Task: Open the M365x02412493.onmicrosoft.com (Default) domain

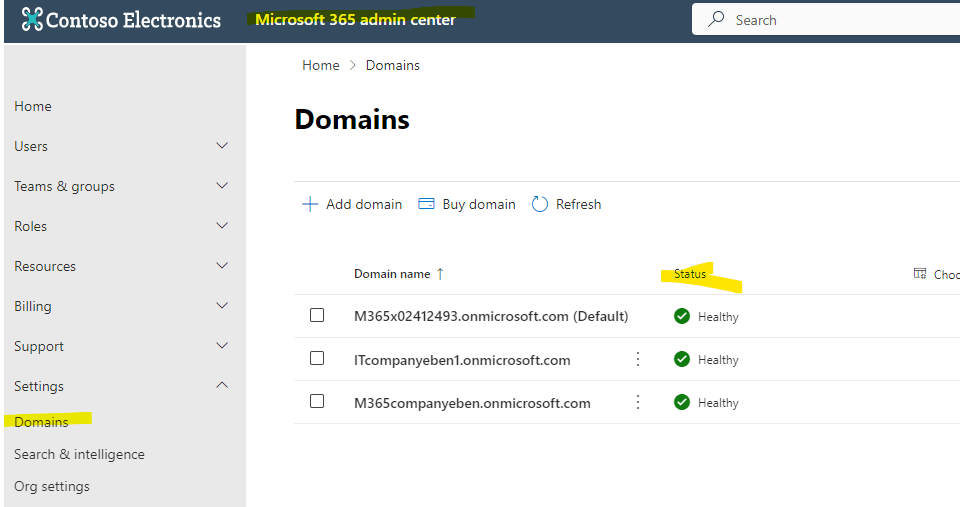Action: [491, 316]
